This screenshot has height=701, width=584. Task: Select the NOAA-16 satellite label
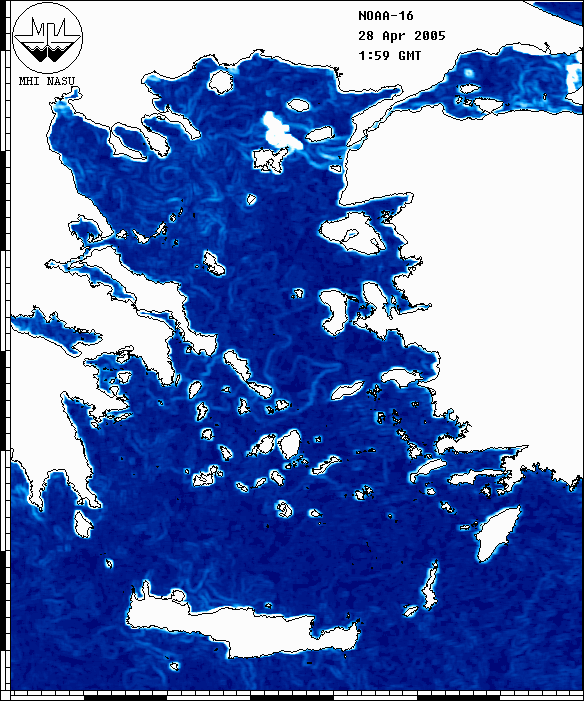click(386, 16)
